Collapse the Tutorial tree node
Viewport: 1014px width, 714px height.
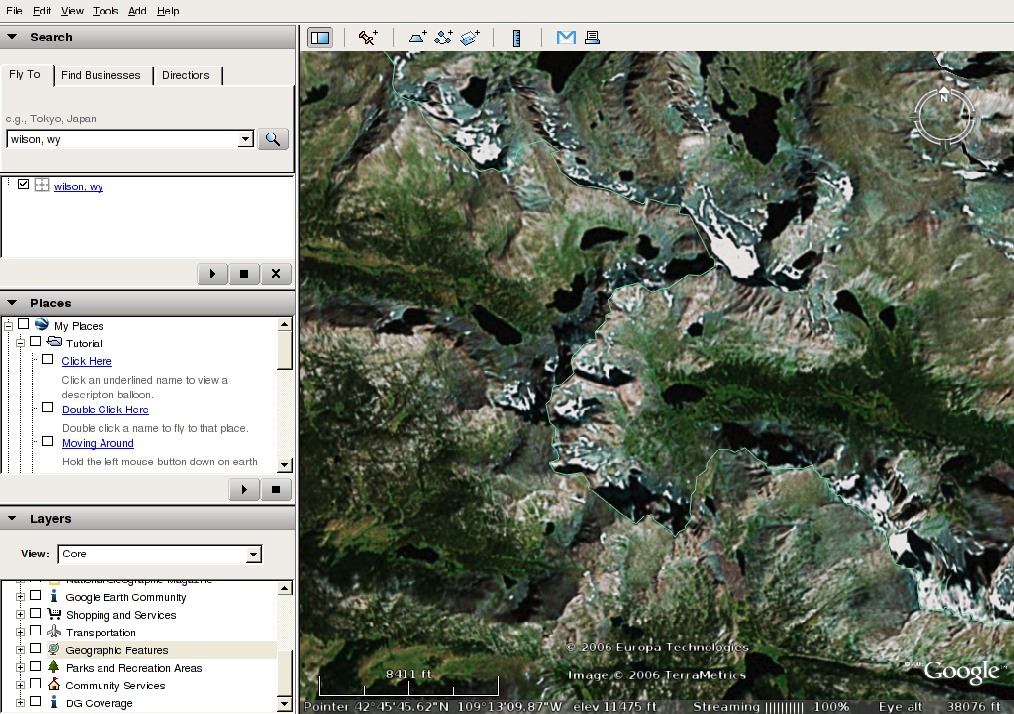pyautogui.click(x=21, y=343)
